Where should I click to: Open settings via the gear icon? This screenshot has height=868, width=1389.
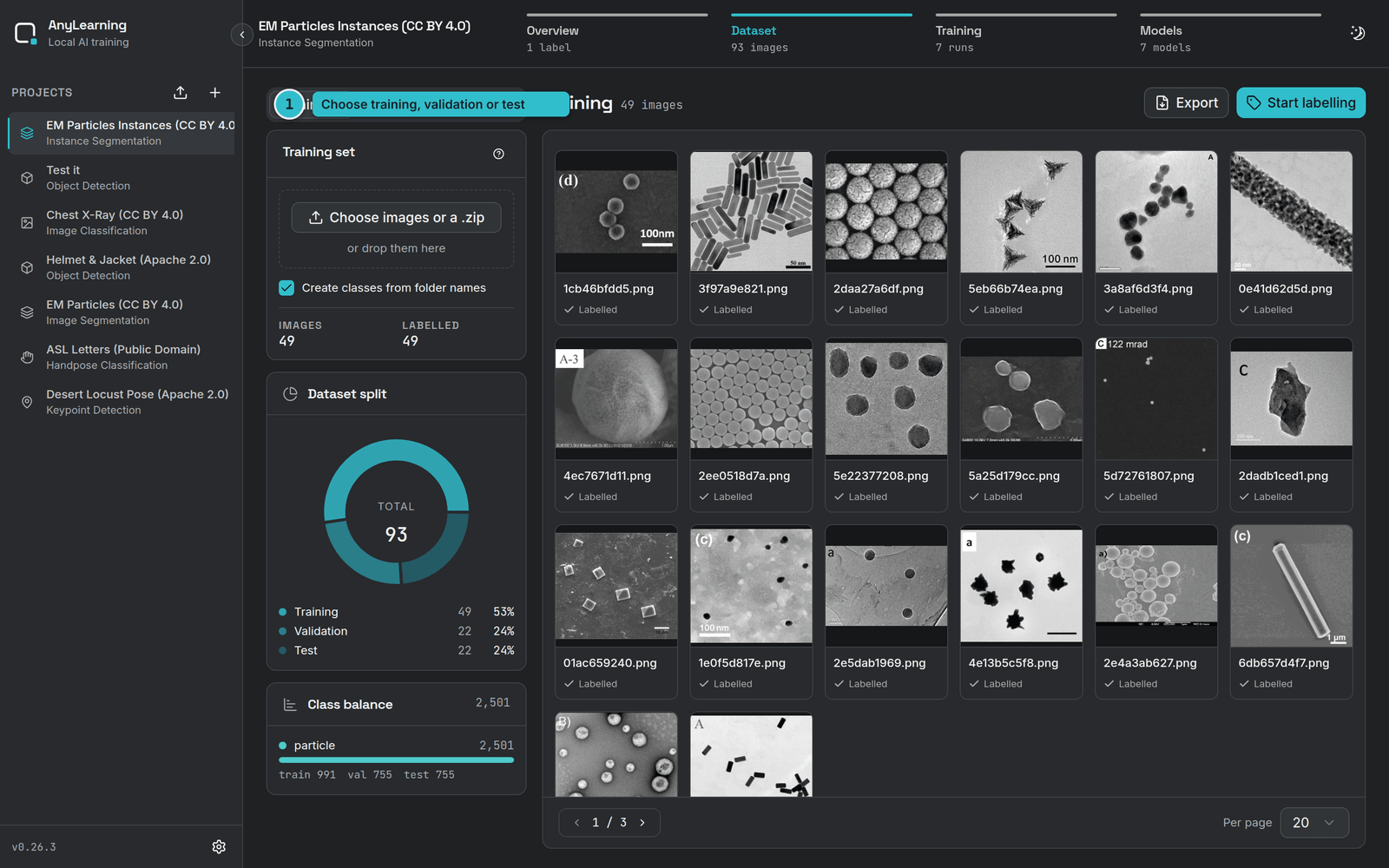[219, 846]
